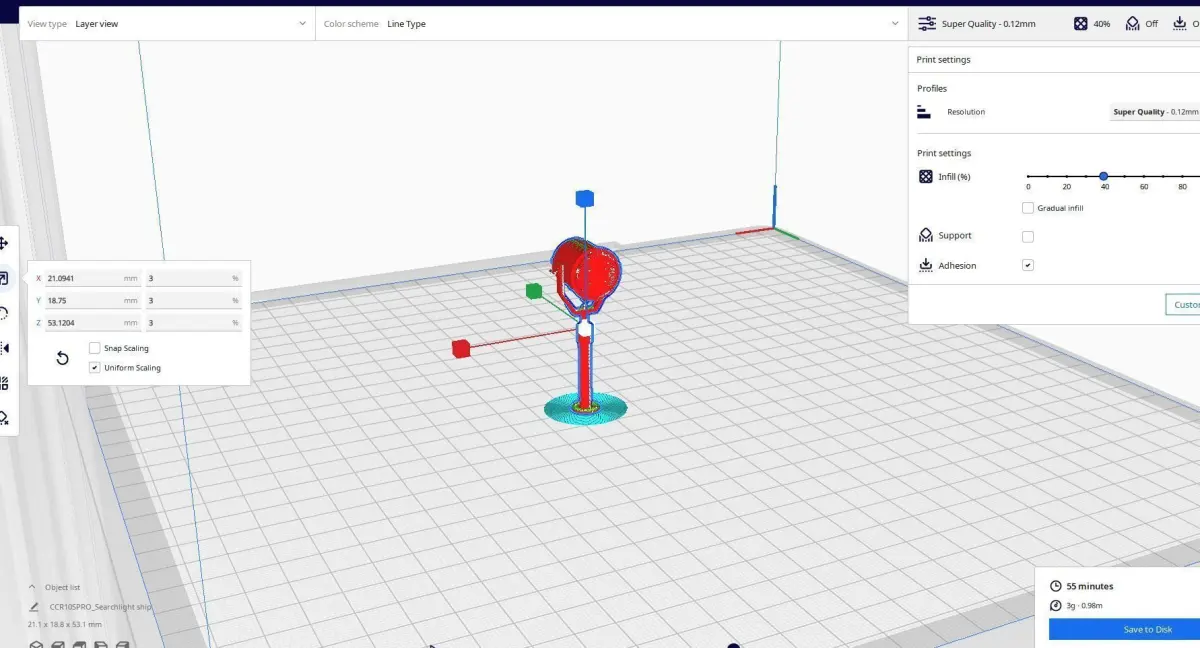Screen dimensions: 1200x648
Task: Collapse the Object list chevron
Action: click(33, 587)
